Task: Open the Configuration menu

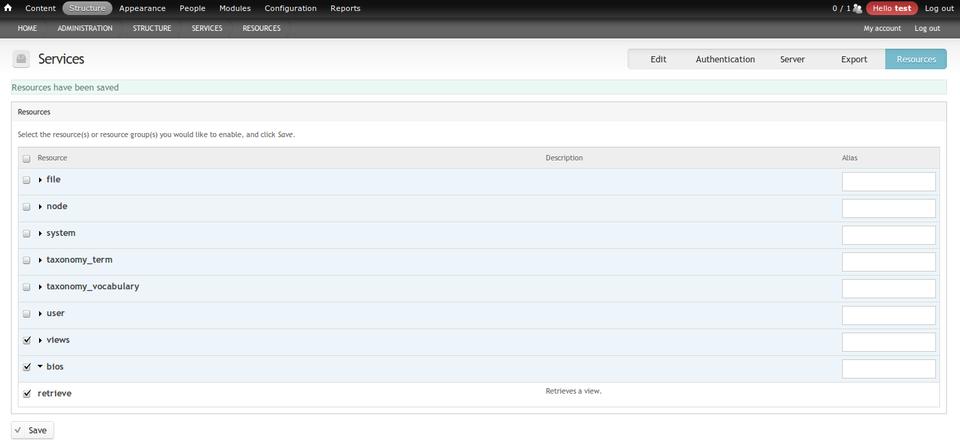Action: tap(290, 8)
